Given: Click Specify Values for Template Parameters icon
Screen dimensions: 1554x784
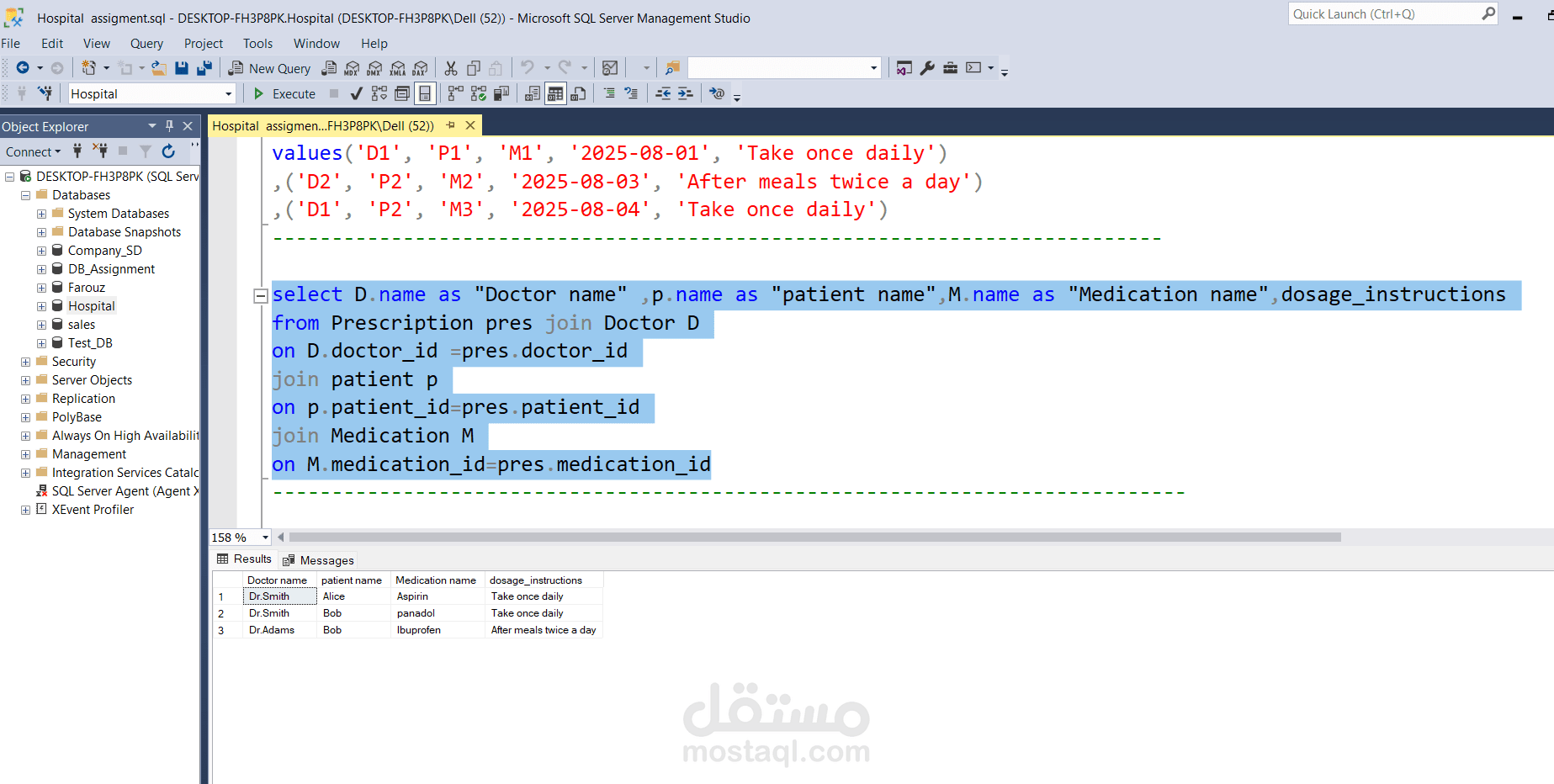Looking at the screenshot, I should point(717,93).
